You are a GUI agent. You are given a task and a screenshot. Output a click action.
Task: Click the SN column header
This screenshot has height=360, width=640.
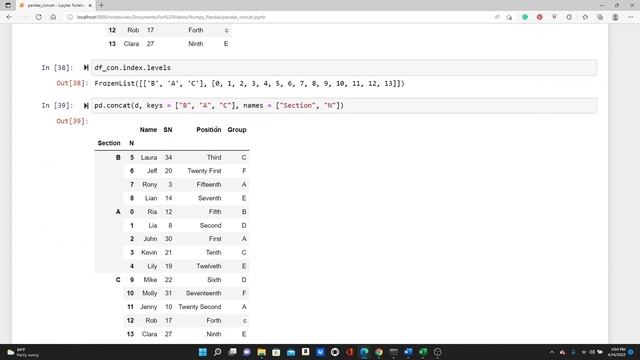168,130
